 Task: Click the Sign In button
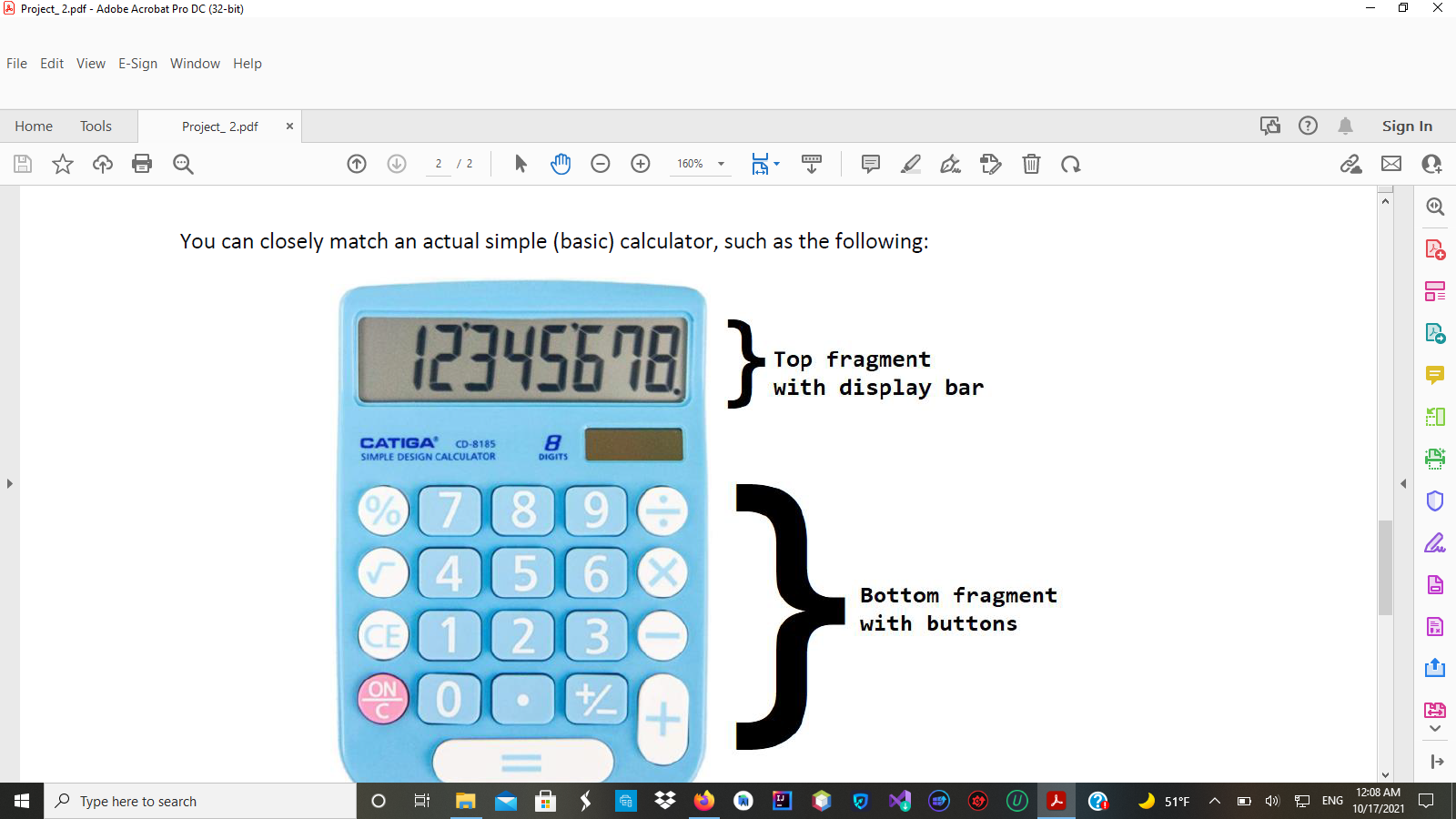tap(1406, 126)
